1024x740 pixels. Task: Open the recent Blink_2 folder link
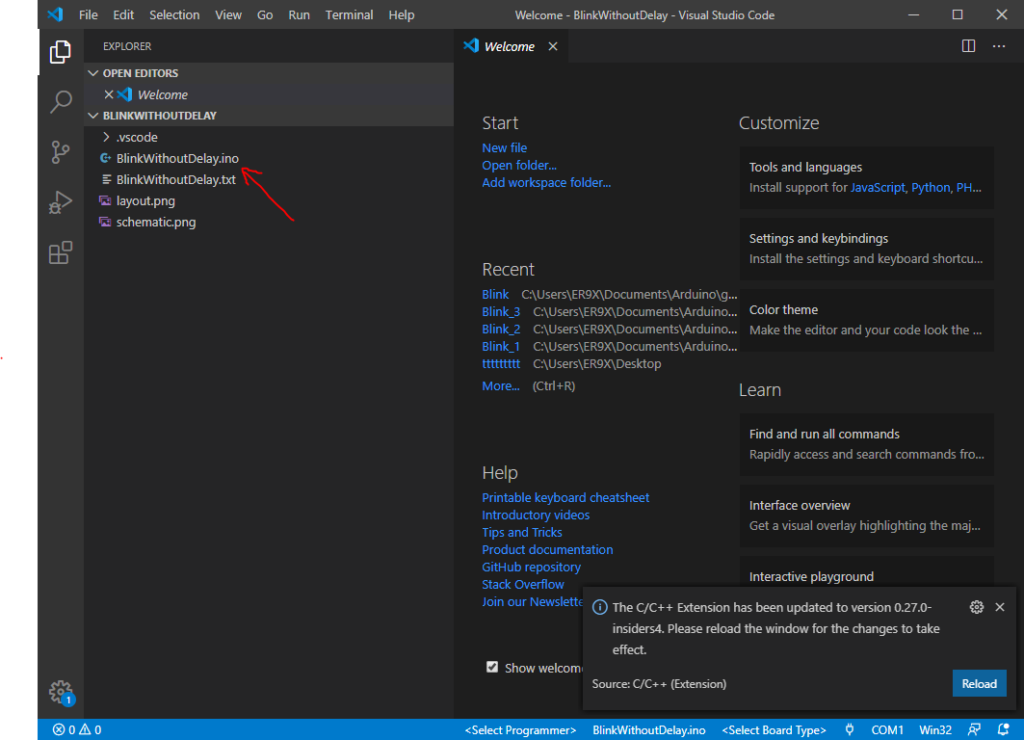pyautogui.click(x=501, y=329)
